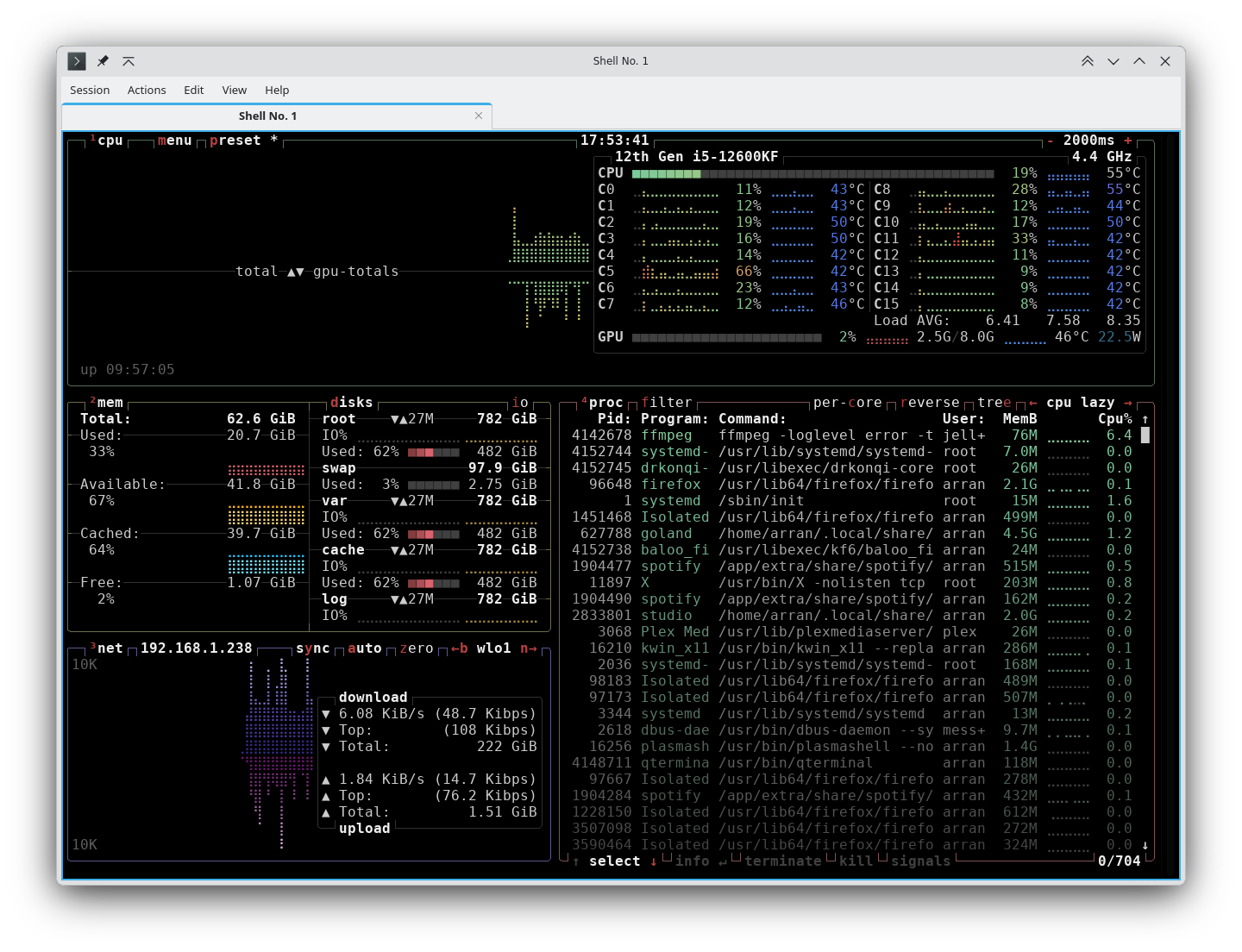Click the kill button at bottom
This screenshot has height=952, width=1242.
click(856, 861)
